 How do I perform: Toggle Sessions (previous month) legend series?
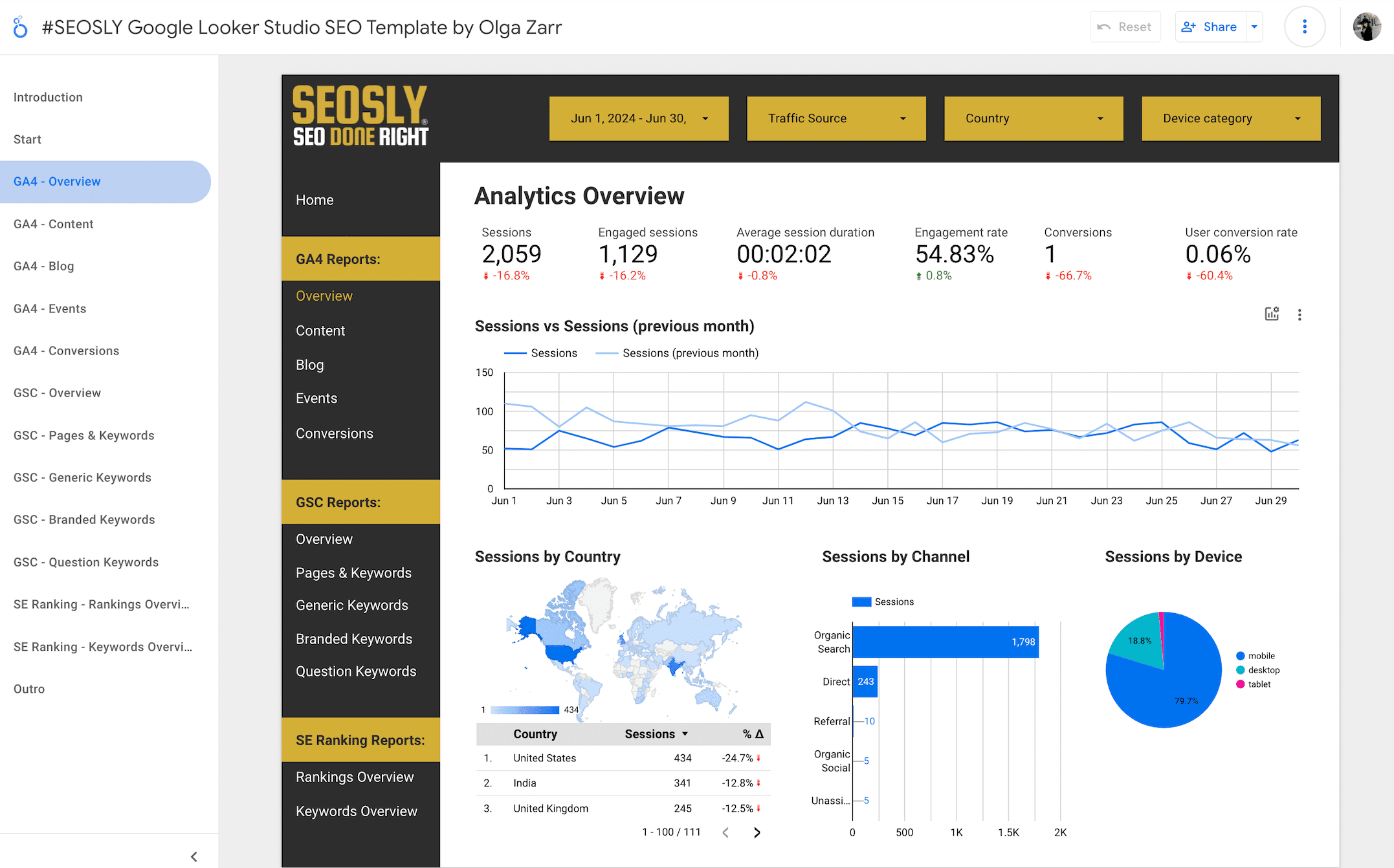(x=677, y=353)
